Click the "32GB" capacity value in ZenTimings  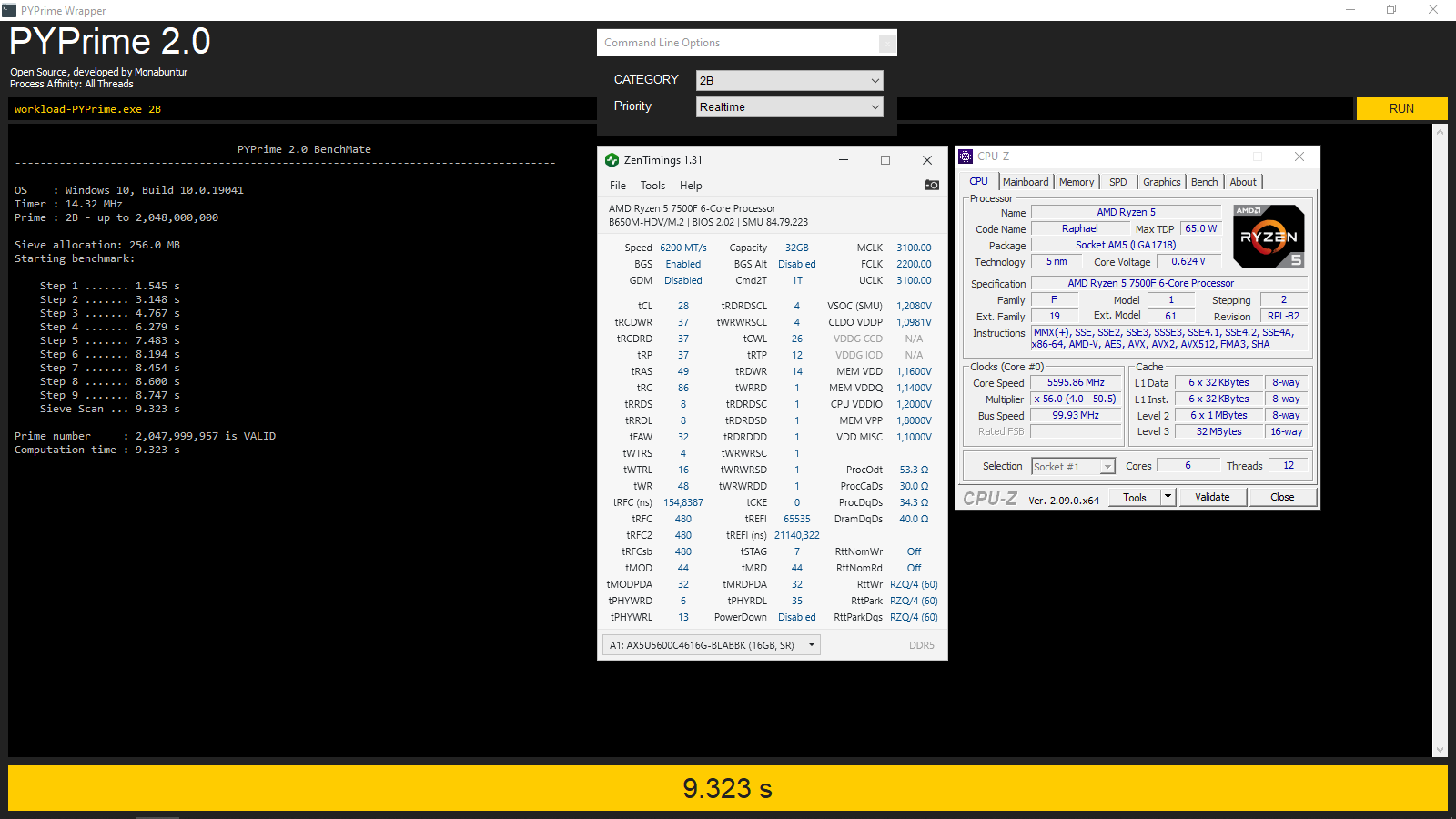[x=797, y=248]
